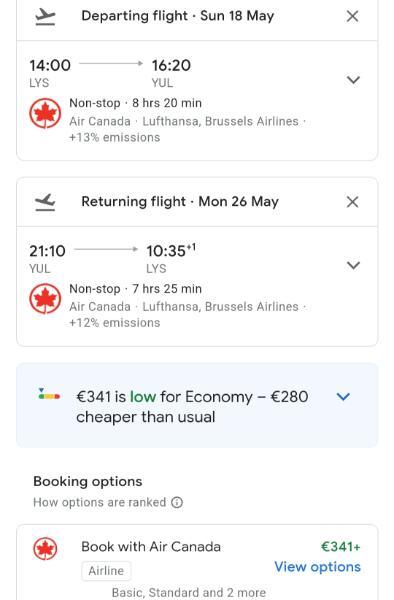The width and height of the screenshot is (394, 600).
Task: Select the Returning flight Mon 26 May header
Action: click(x=180, y=202)
